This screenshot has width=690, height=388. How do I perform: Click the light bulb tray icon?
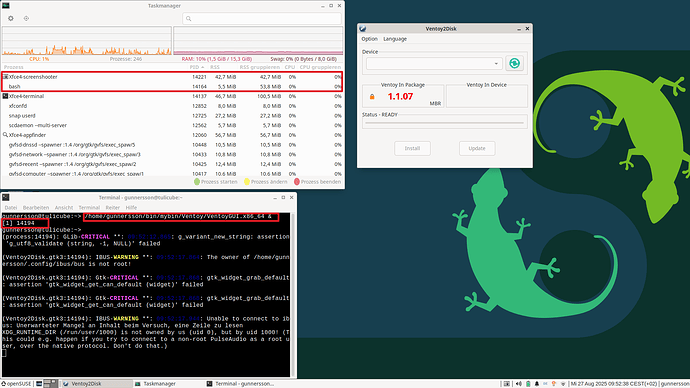tap(554, 384)
